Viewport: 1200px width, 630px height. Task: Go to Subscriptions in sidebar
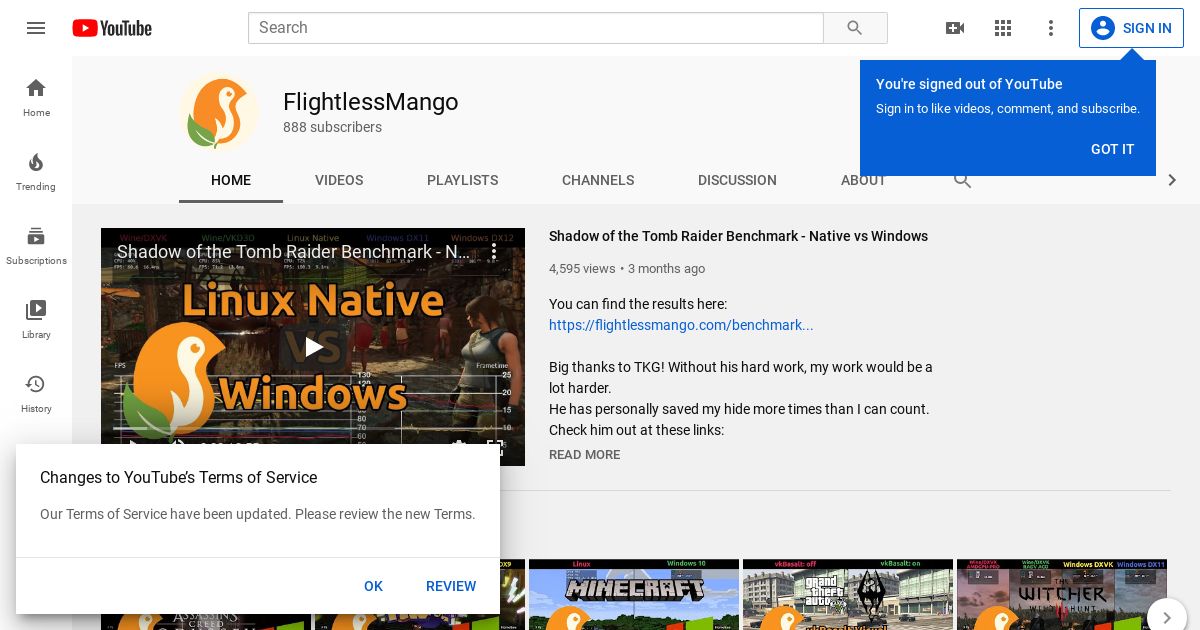coord(36,245)
